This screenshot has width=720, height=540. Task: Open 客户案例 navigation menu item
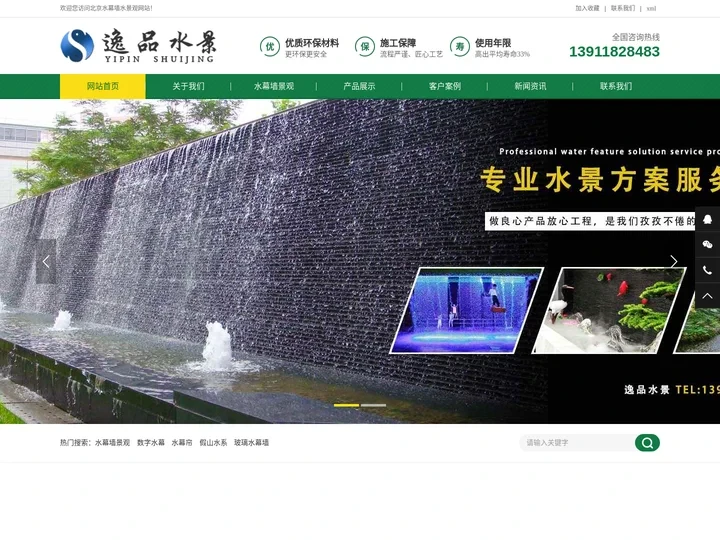[445, 86]
